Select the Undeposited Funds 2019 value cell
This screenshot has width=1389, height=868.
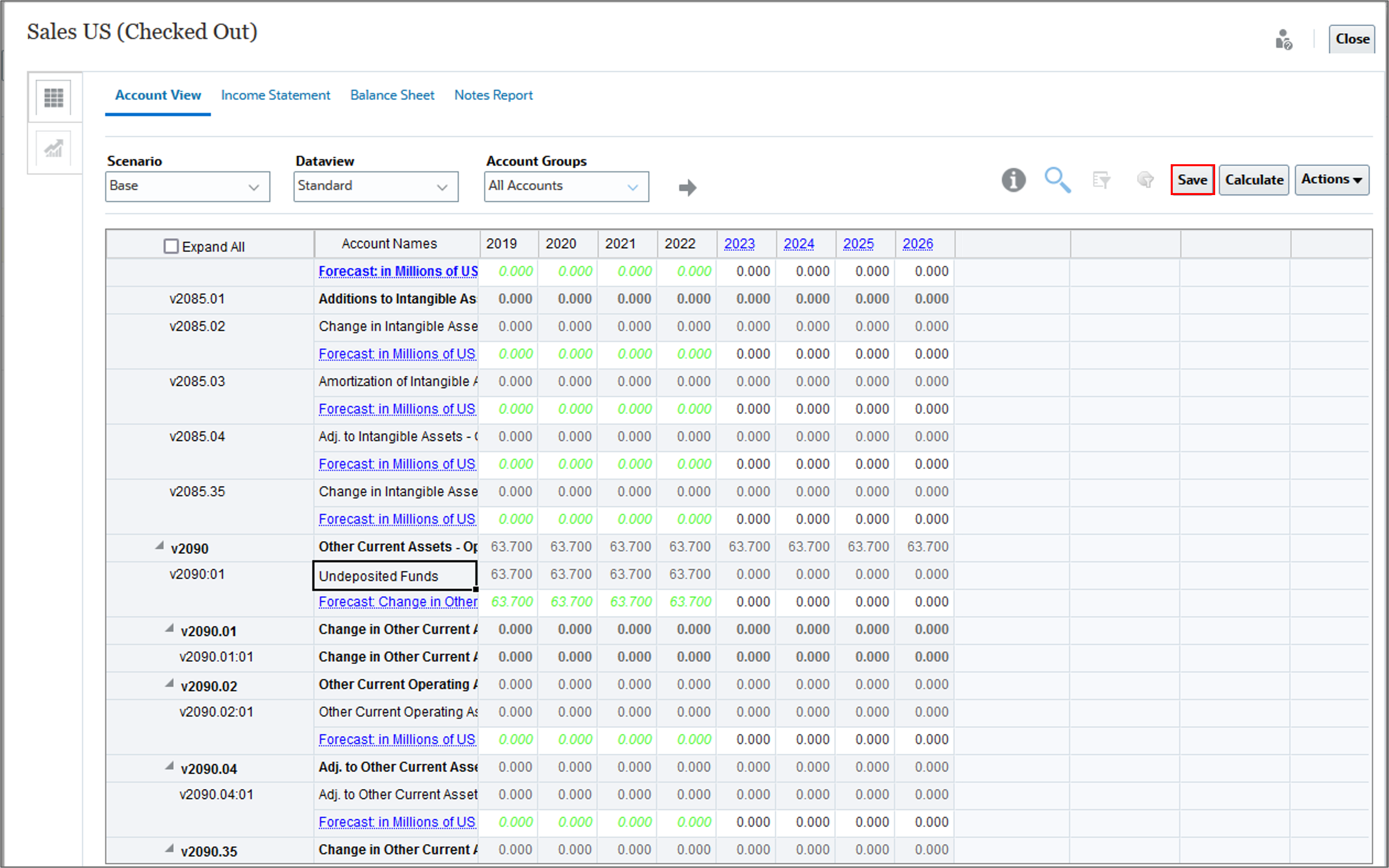pos(510,575)
